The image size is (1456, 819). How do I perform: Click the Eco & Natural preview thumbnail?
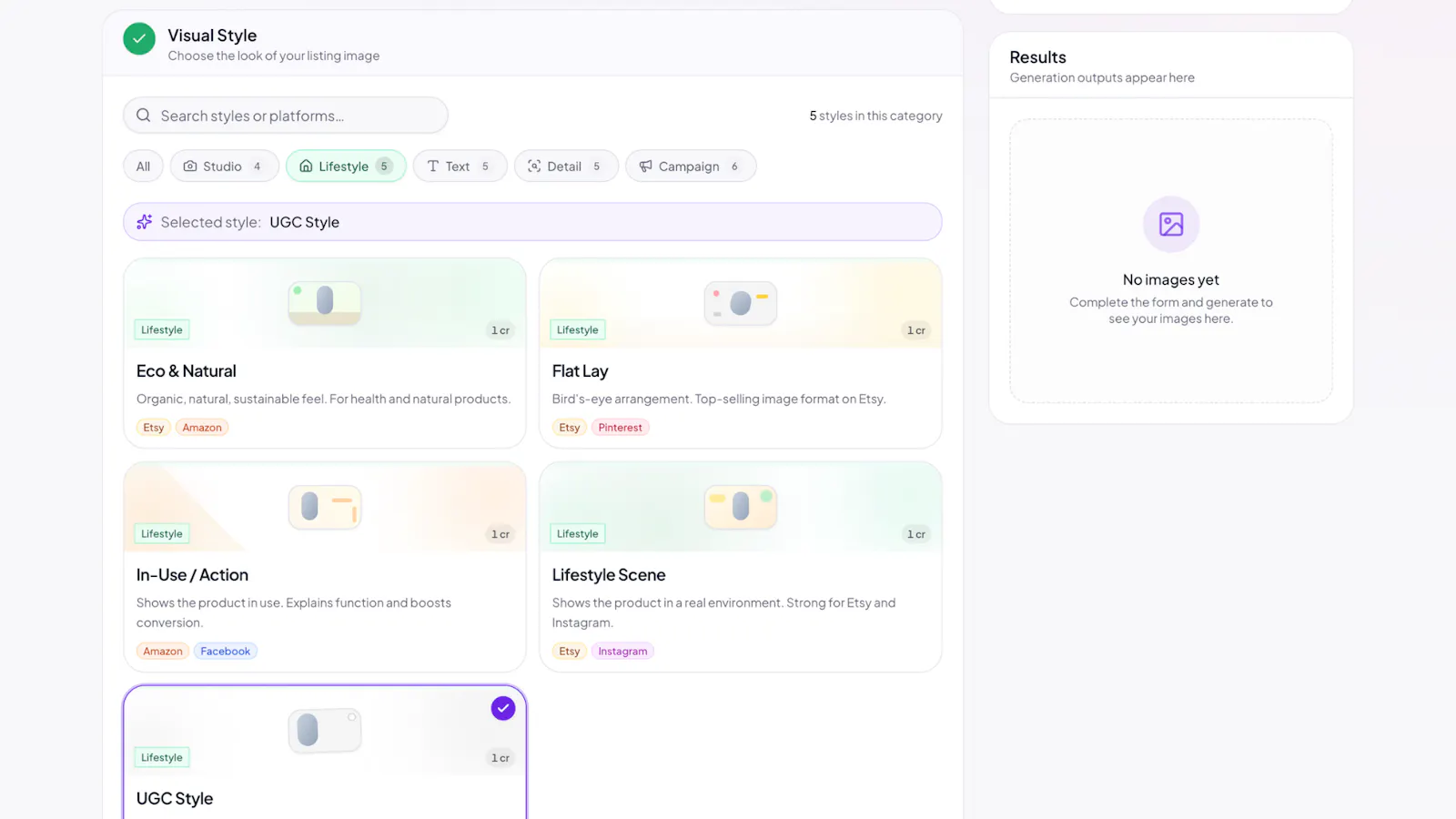(x=325, y=303)
